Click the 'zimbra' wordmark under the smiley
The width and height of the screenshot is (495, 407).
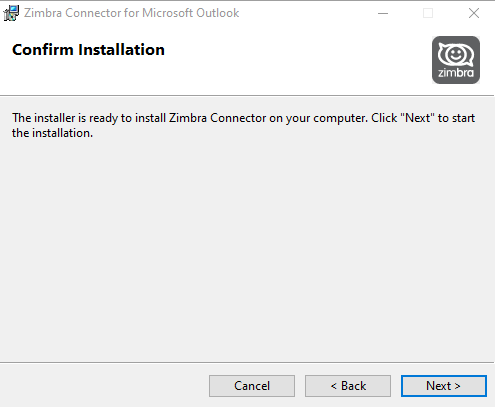456,73
